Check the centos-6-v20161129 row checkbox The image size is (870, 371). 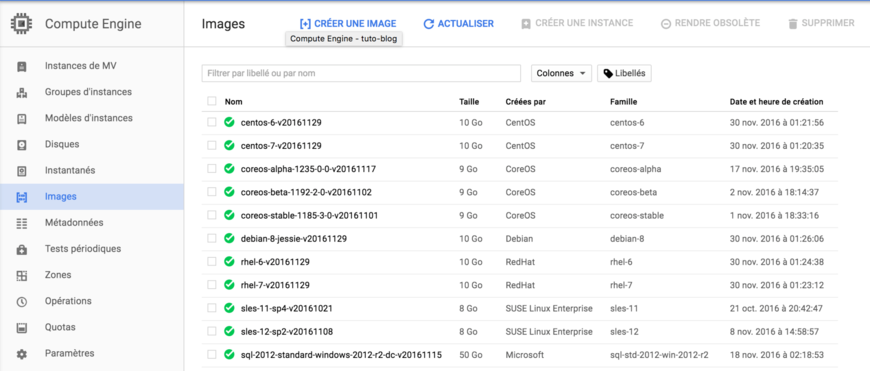[x=211, y=122]
